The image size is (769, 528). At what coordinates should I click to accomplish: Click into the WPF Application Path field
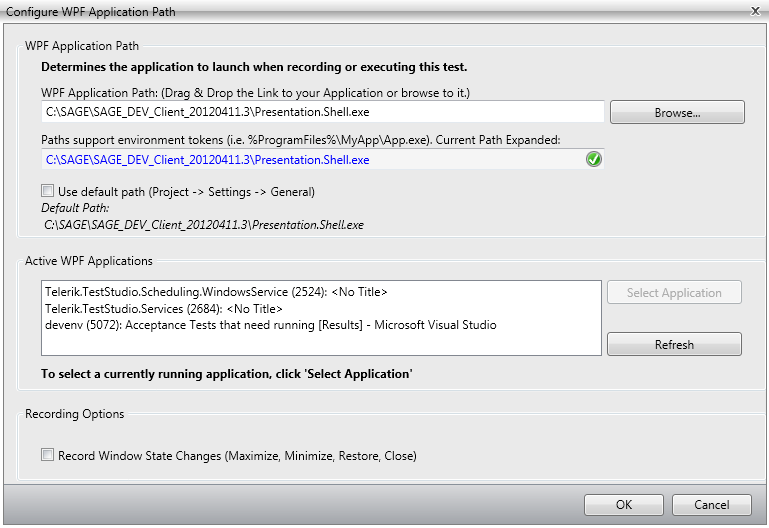pos(322,112)
